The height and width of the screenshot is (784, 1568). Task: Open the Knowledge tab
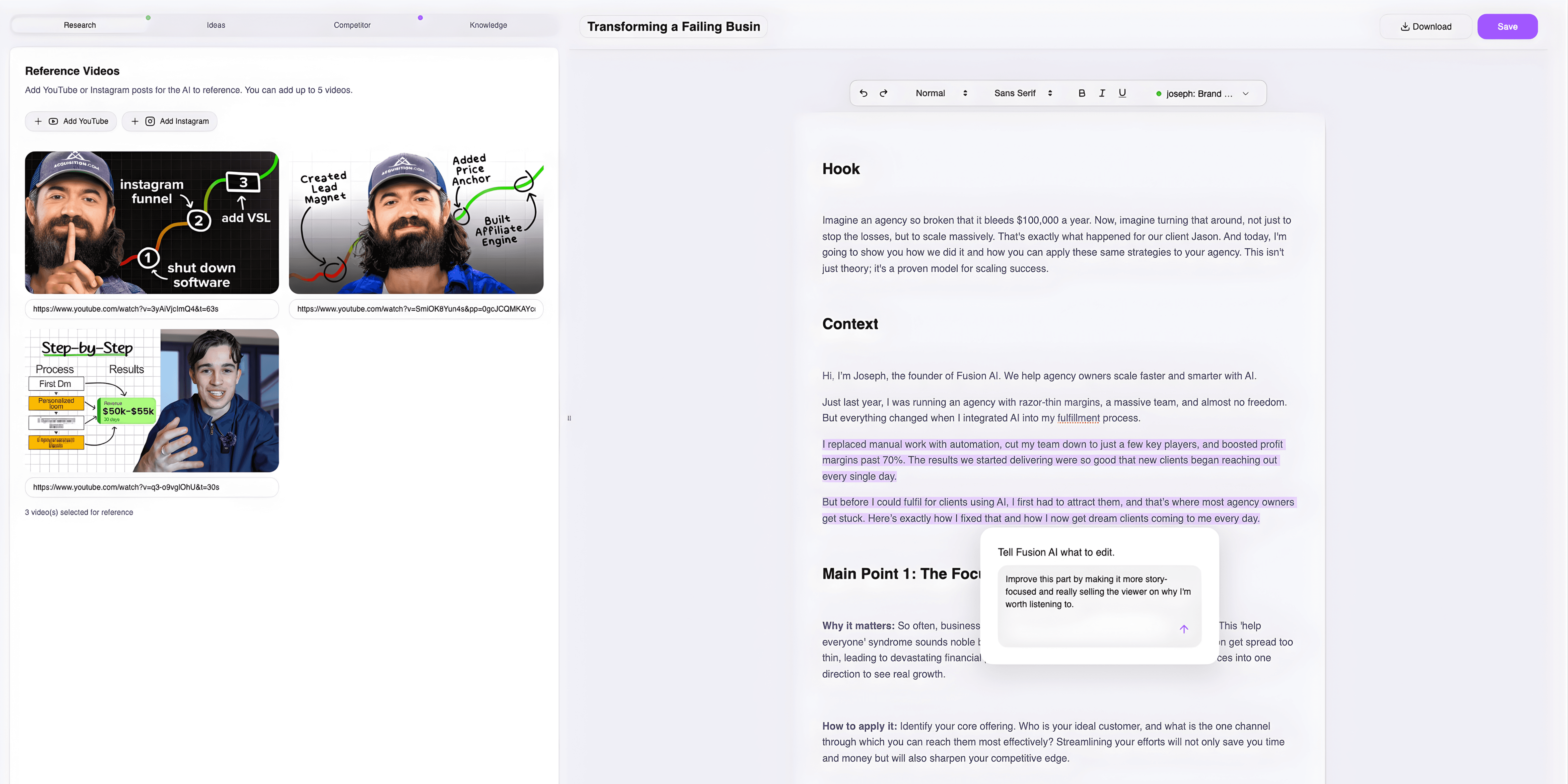488,25
